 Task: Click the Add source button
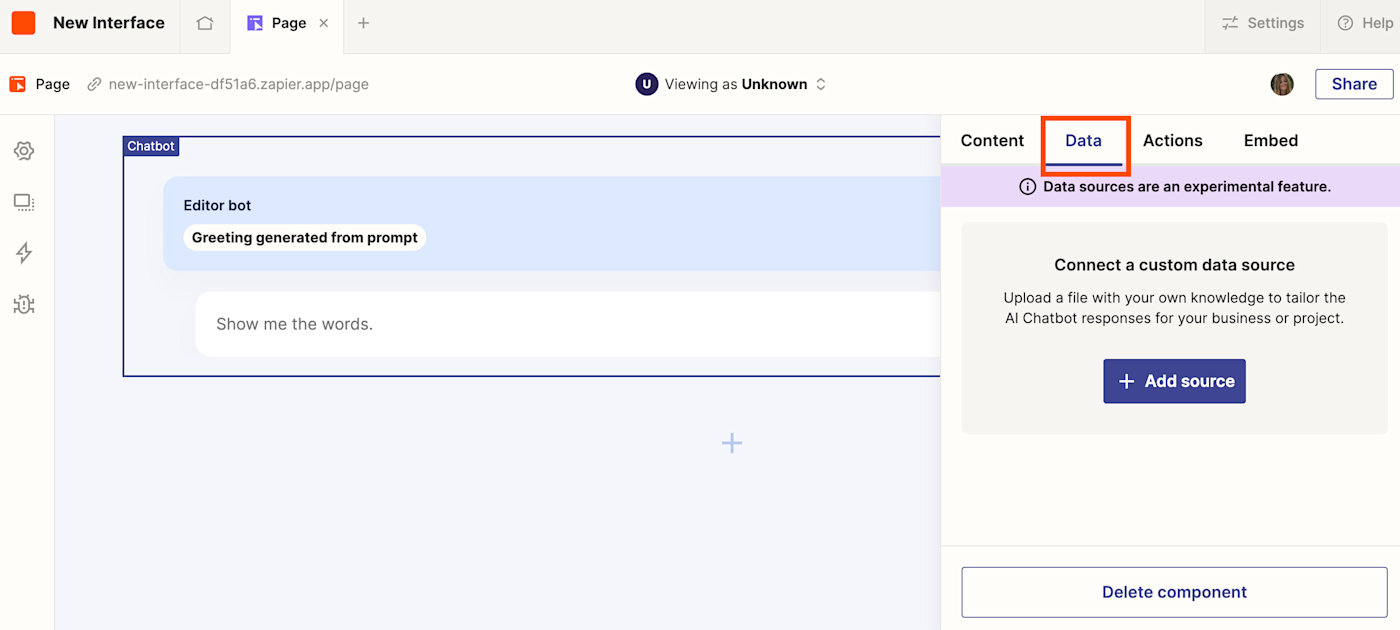[1174, 381]
